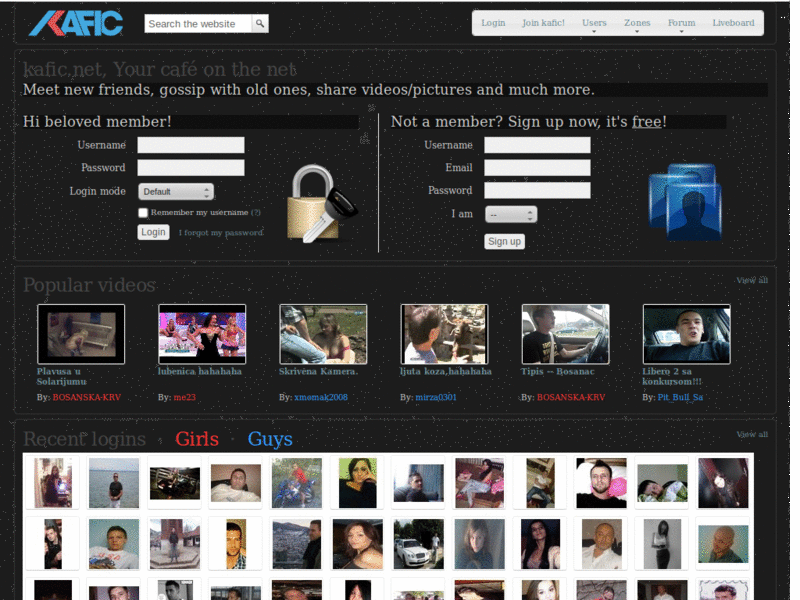Toggle Remember my username checkbox
This screenshot has width=800, height=600.
(x=143, y=213)
